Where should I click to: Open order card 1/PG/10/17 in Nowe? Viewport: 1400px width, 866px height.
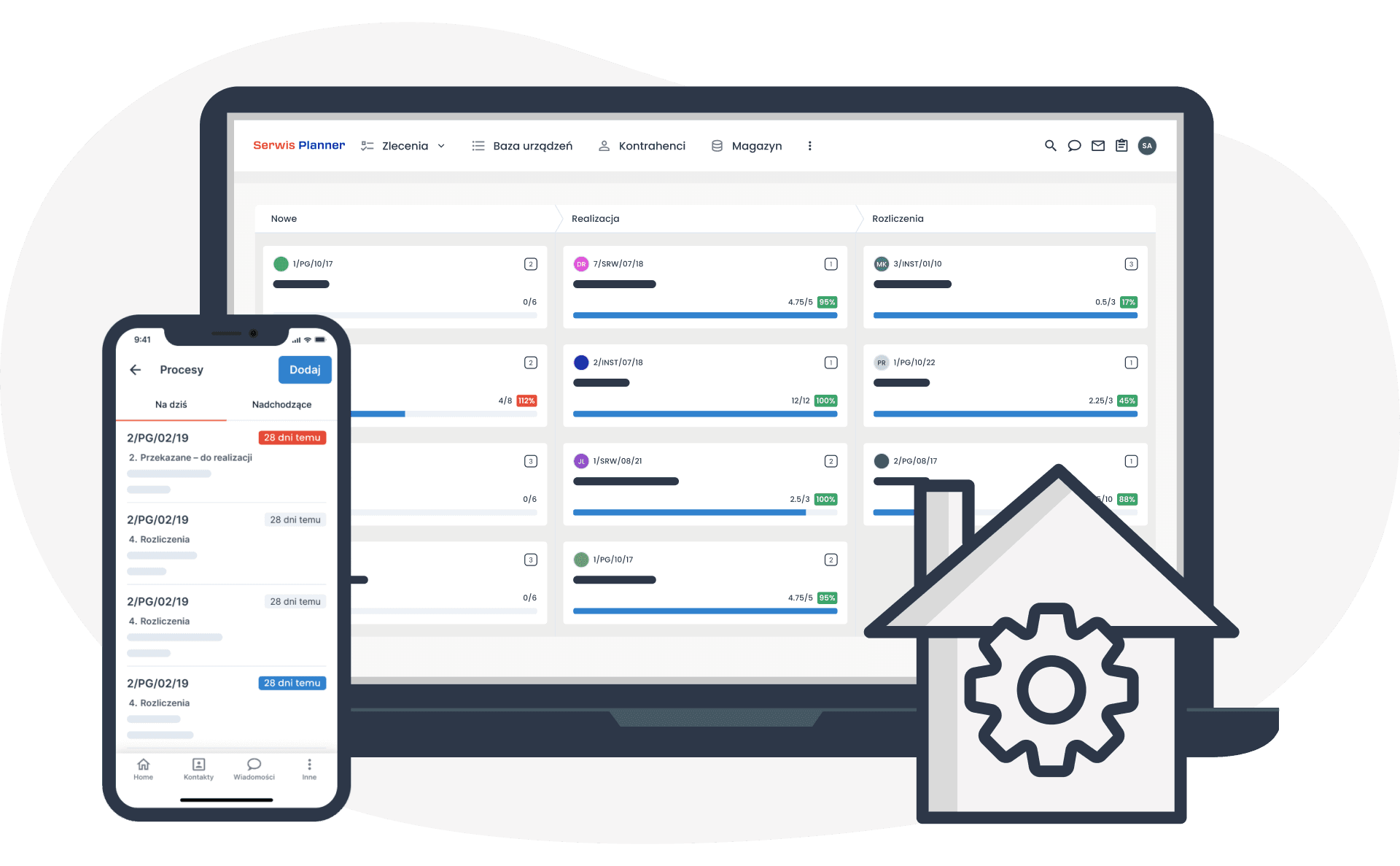[405, 286]
